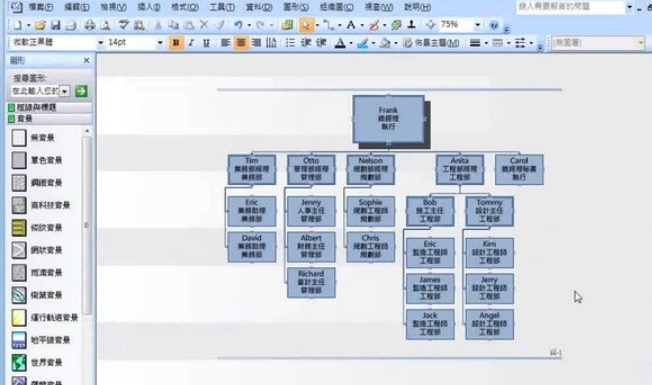Image resolution: width=652 pixels, height=385 pixels.
Task: Open the search shapes dropdown arrow
Action: [65, 91]
